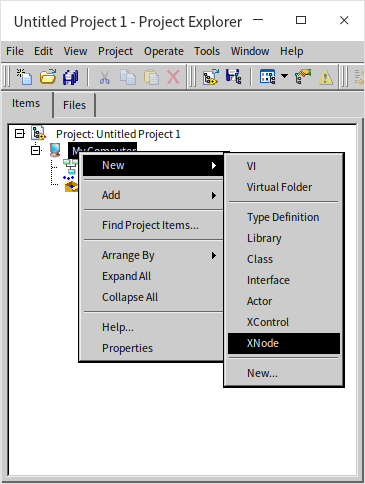Switch to the Files tab
This screenshot has width=365, height=484.
tap(74, 105)
